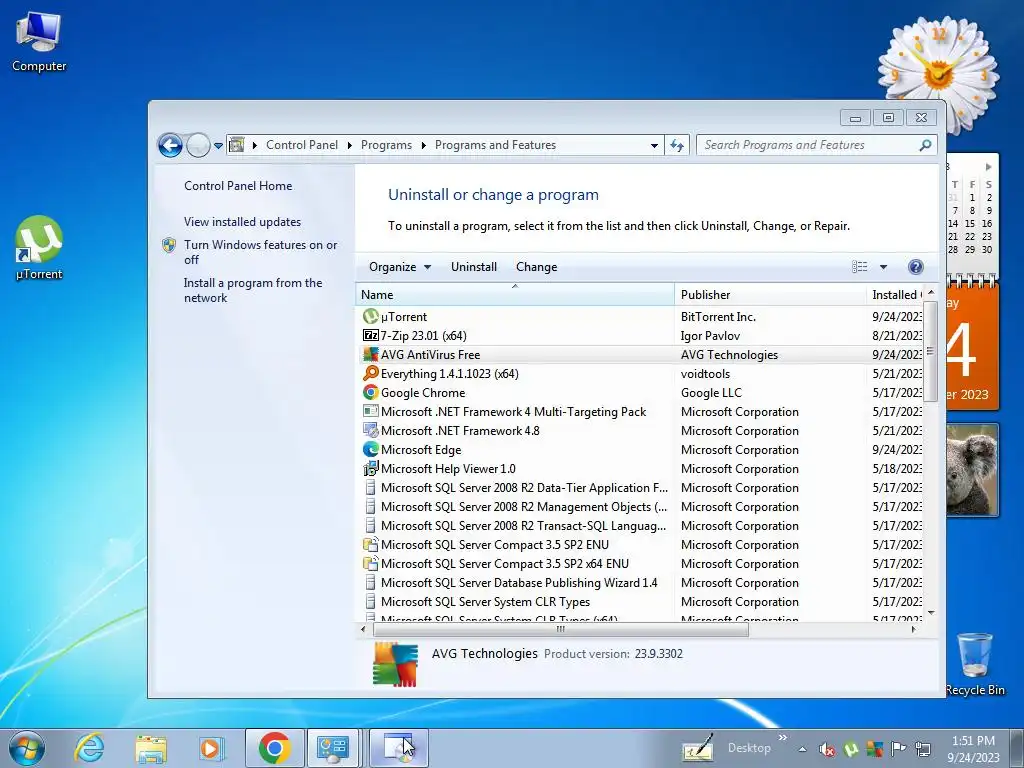Click the .NET Framework 4 Multi-Targeting Pack icon
The height and width of the screenshot is (768, 1024).
[370, 411]
